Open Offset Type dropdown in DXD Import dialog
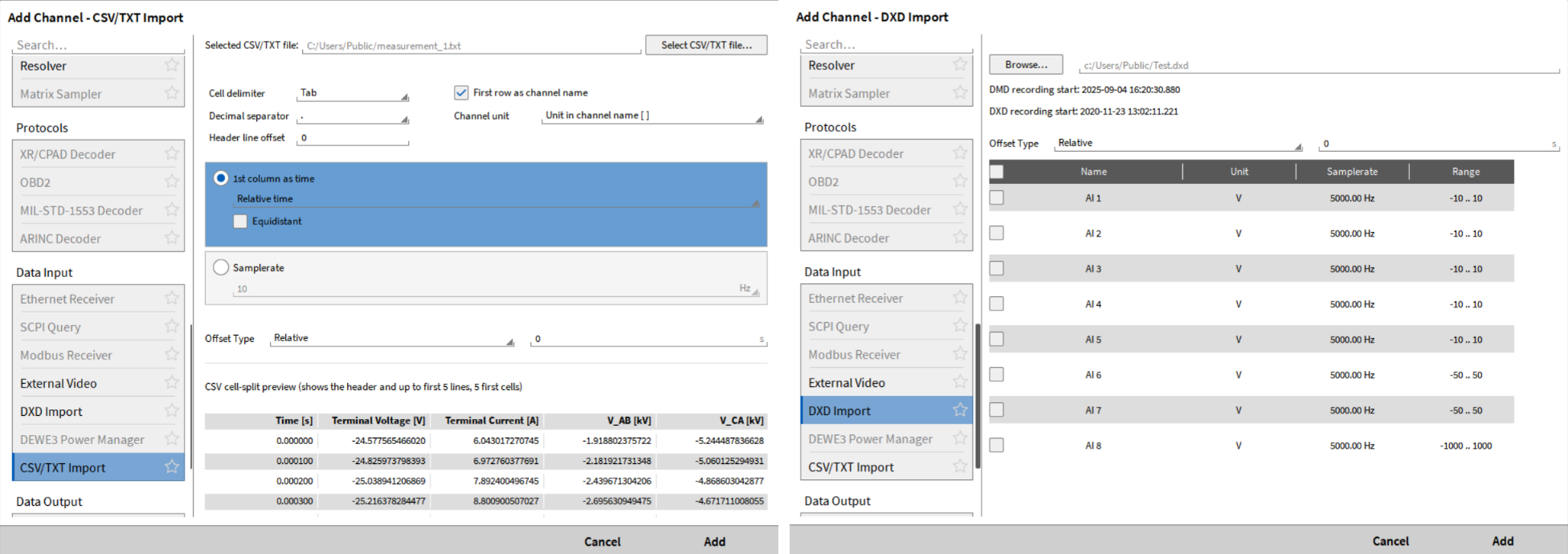 (x=1178, y=144)
